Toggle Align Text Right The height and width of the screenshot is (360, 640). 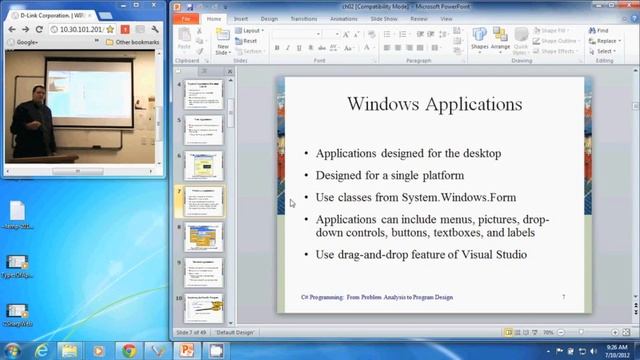[409, 48]
